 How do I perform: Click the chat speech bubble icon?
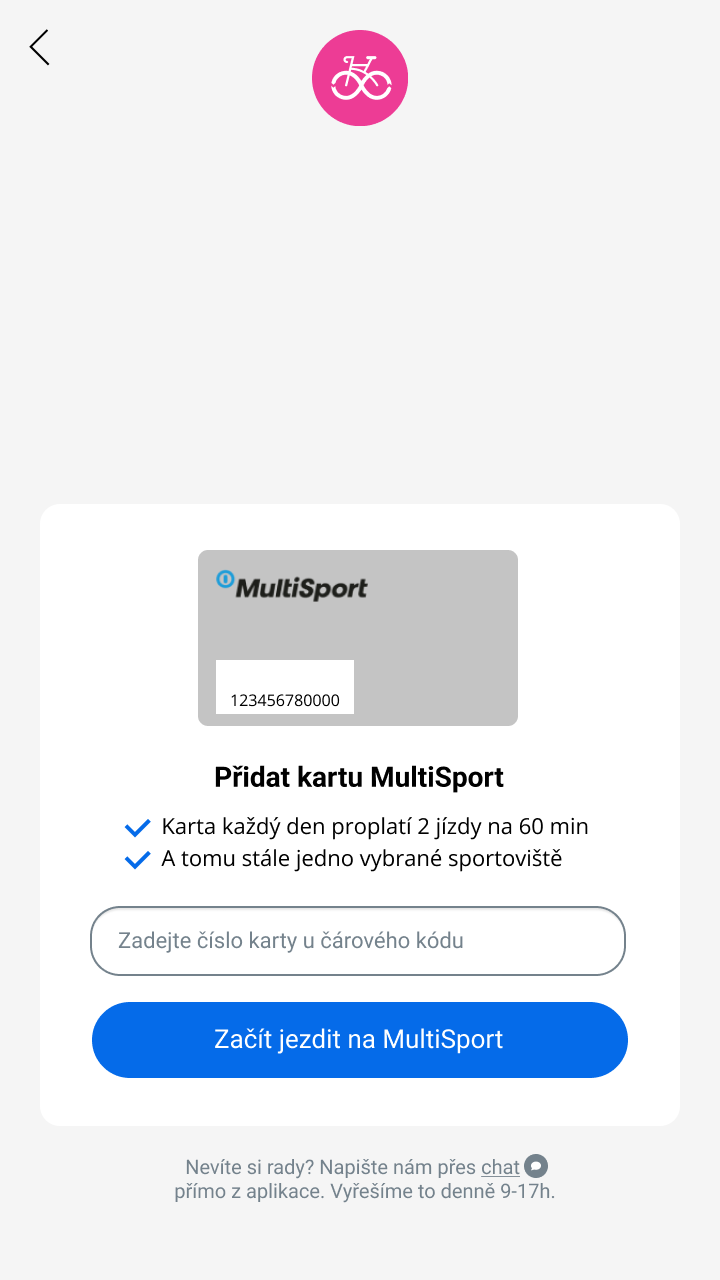pyautogui.click(x=537, y=1166)
